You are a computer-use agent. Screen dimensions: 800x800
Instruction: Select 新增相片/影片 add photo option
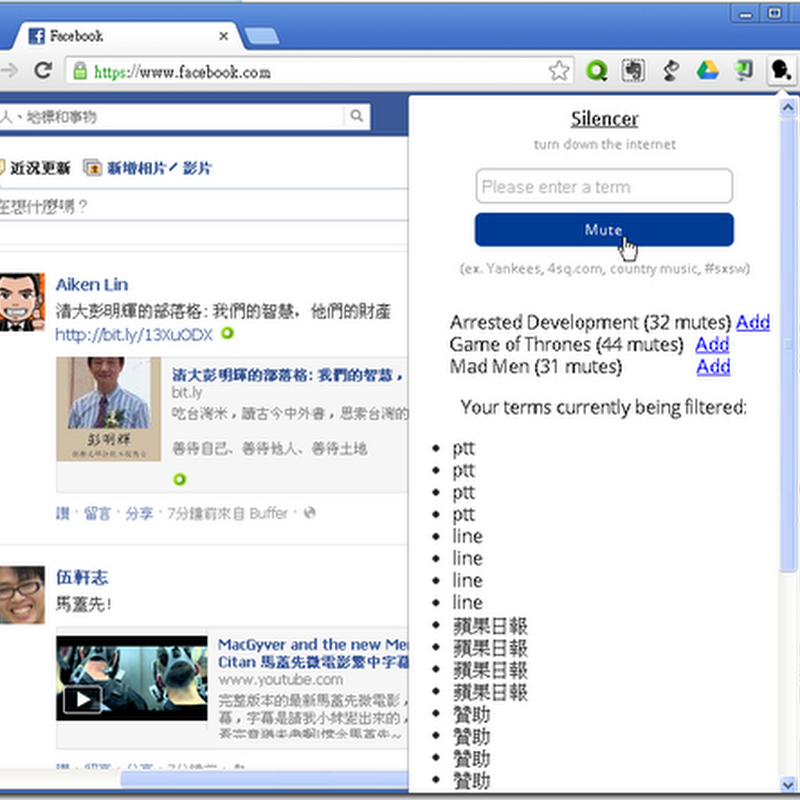click(148, 168)
